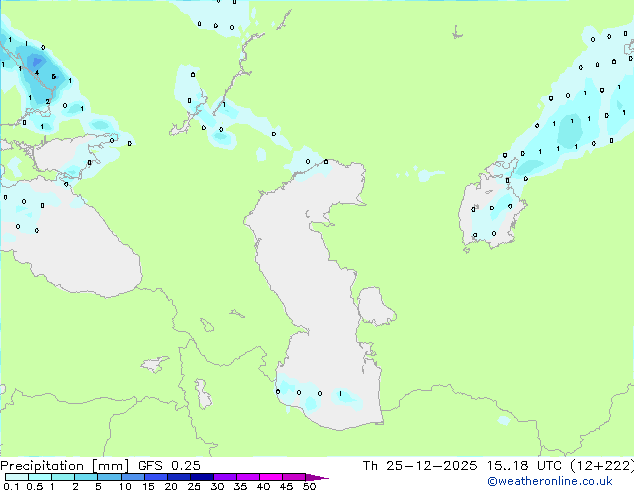Click the '10' legend scale label
The width and height of the screenshot is (634, 490).
pos(125,486)
